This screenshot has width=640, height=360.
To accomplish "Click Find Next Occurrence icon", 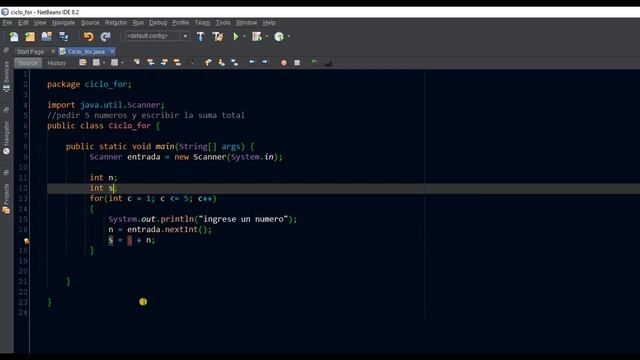I will 164,62.
